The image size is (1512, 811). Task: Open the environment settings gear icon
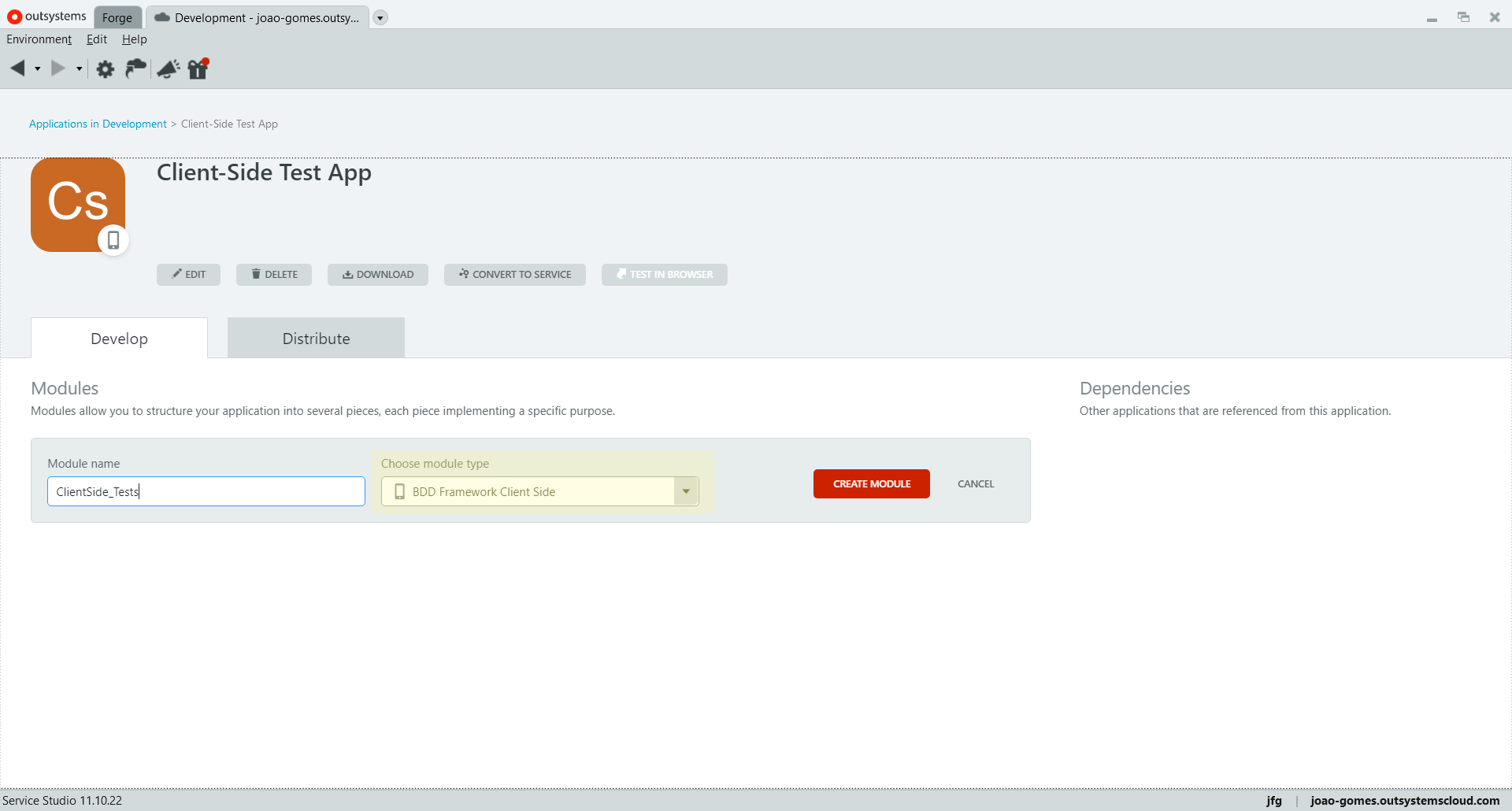click(x=105, y=69)
